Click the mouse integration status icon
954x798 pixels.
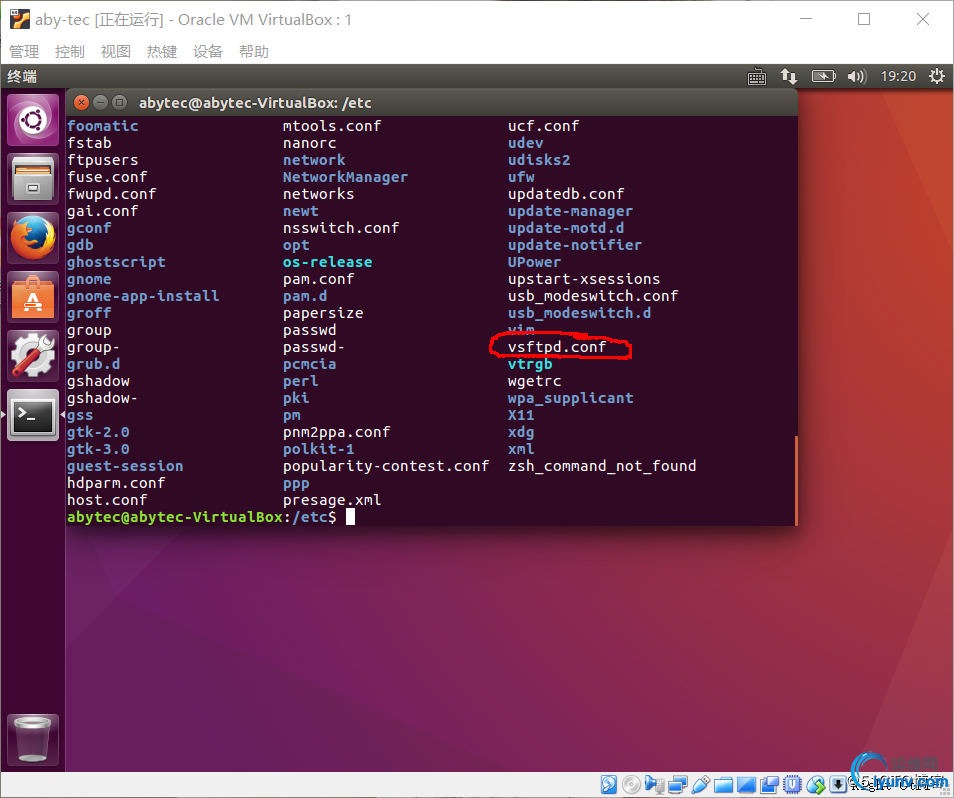[x=816, y=785]
